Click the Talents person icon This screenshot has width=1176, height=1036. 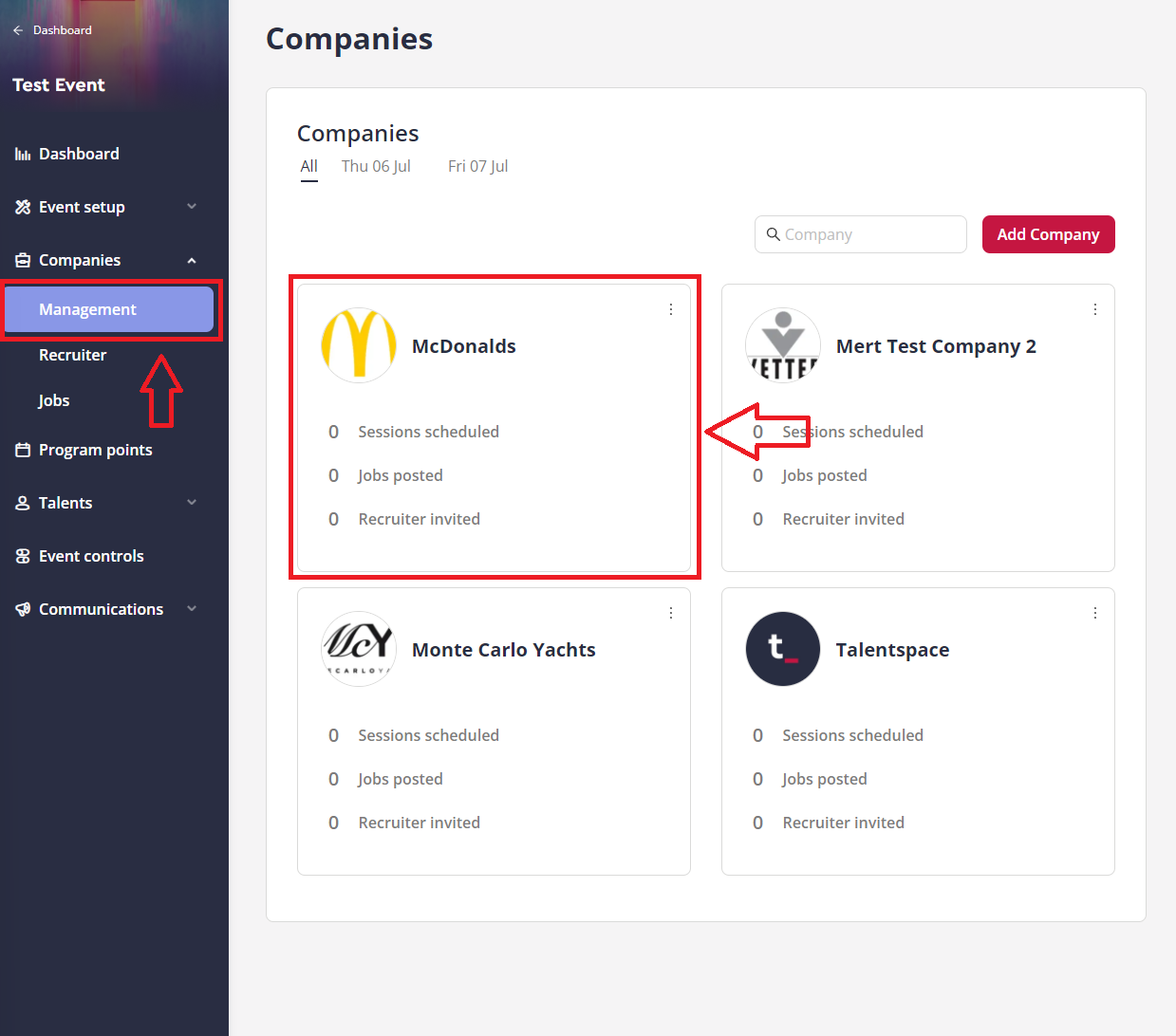click(23, 503)
